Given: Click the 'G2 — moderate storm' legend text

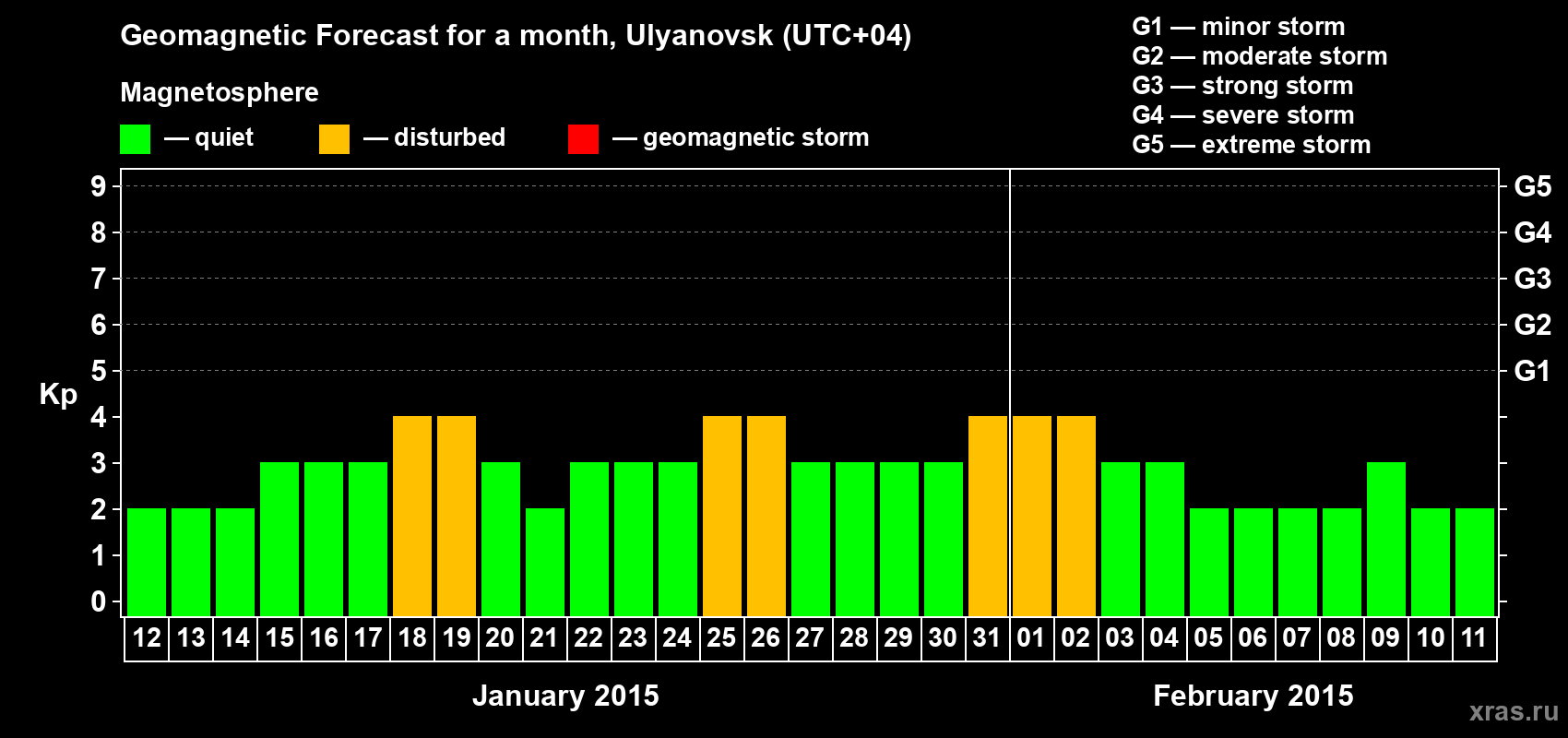Looking at the screenshot, I should [x=1260, y=56].
